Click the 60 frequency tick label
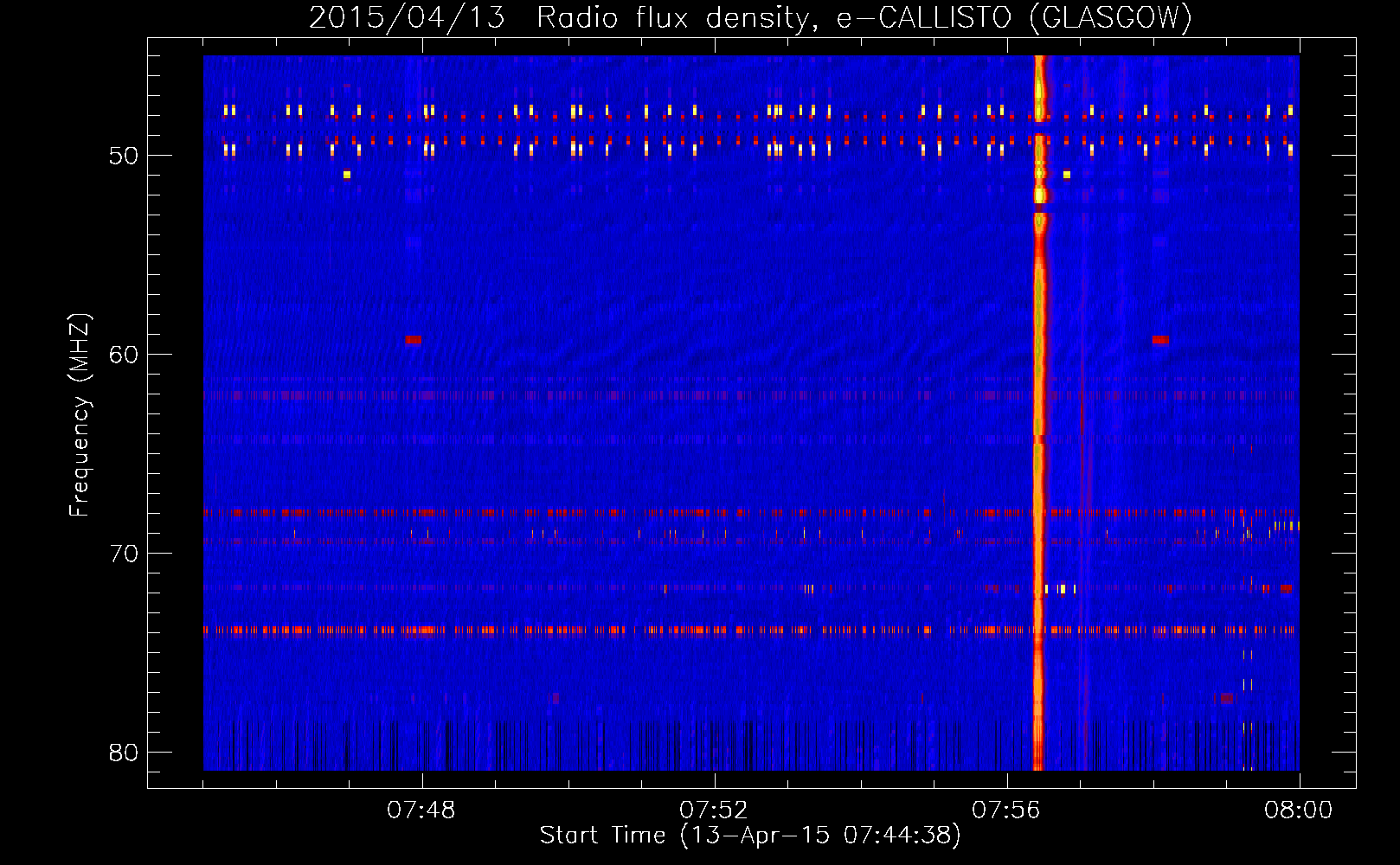This screenshot has width=1400, height=865. (125, 355)
